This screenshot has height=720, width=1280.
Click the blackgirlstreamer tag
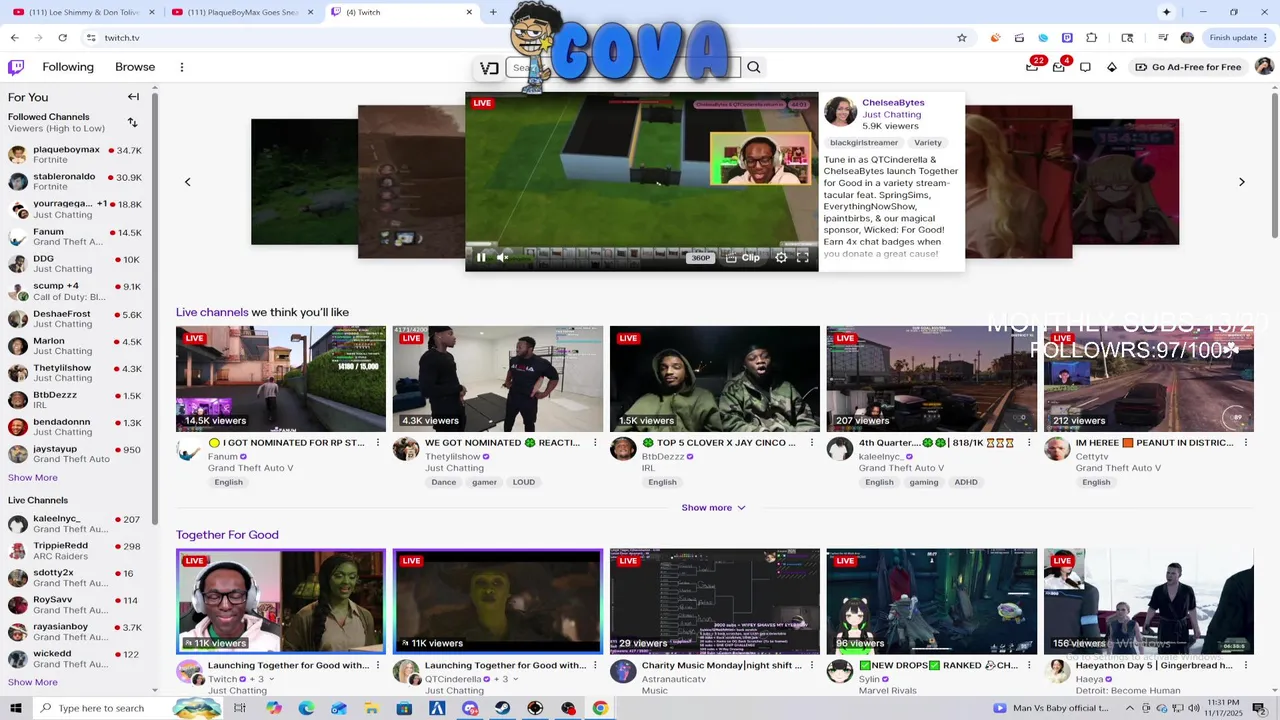click(x=864, y=143)
